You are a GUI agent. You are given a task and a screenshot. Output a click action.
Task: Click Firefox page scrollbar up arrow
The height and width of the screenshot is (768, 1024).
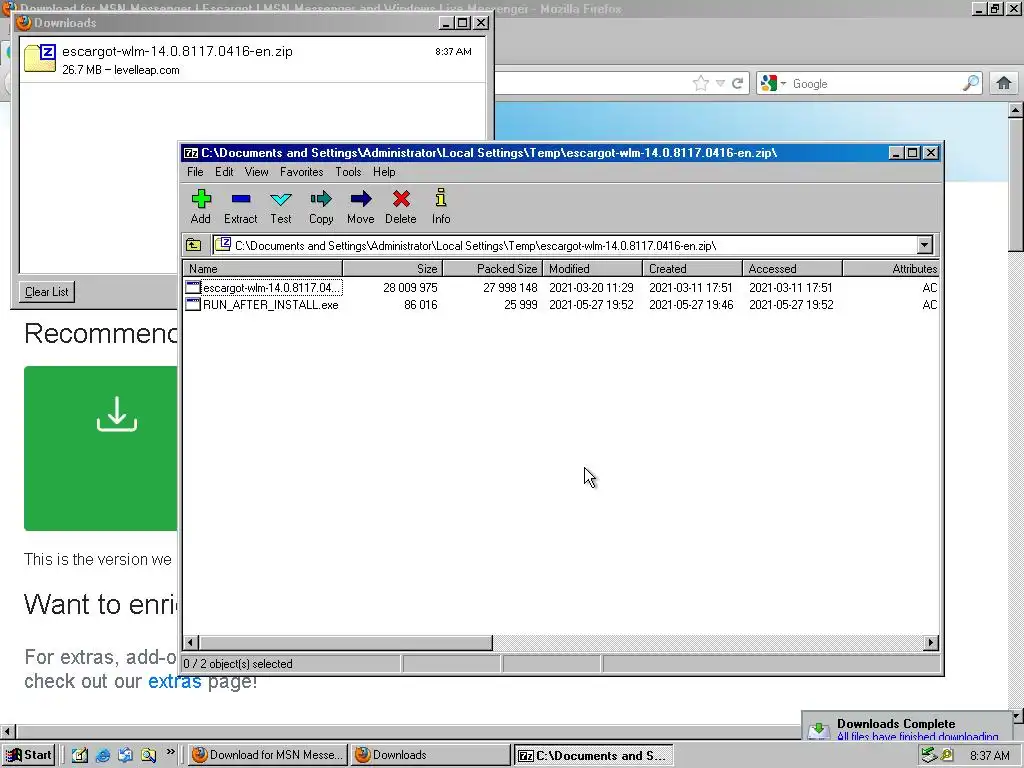point(1016,110)
